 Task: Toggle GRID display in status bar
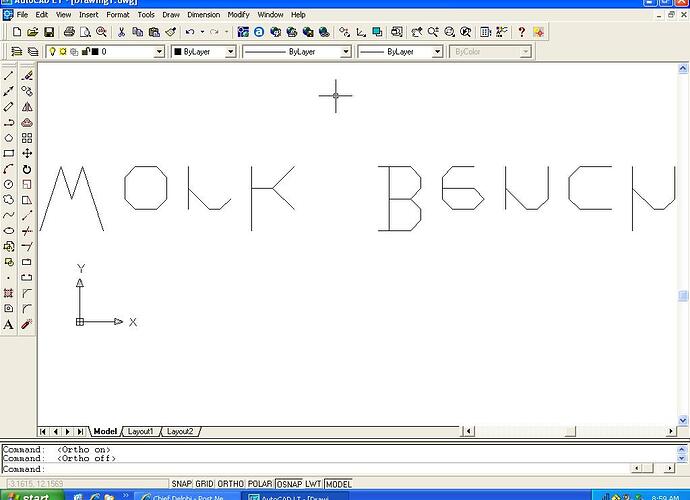204,484
